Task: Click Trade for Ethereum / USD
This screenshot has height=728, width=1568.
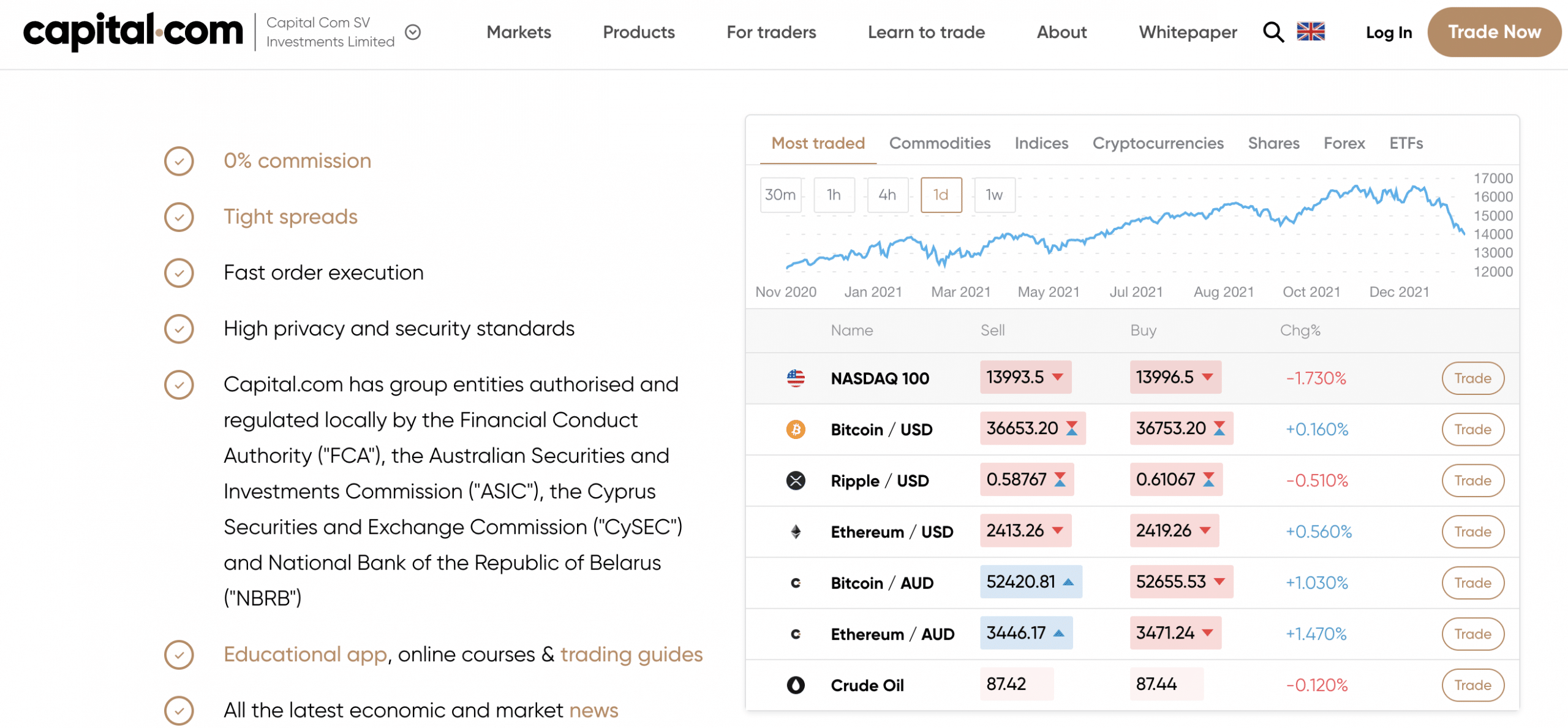Action: pos(1472,531)
